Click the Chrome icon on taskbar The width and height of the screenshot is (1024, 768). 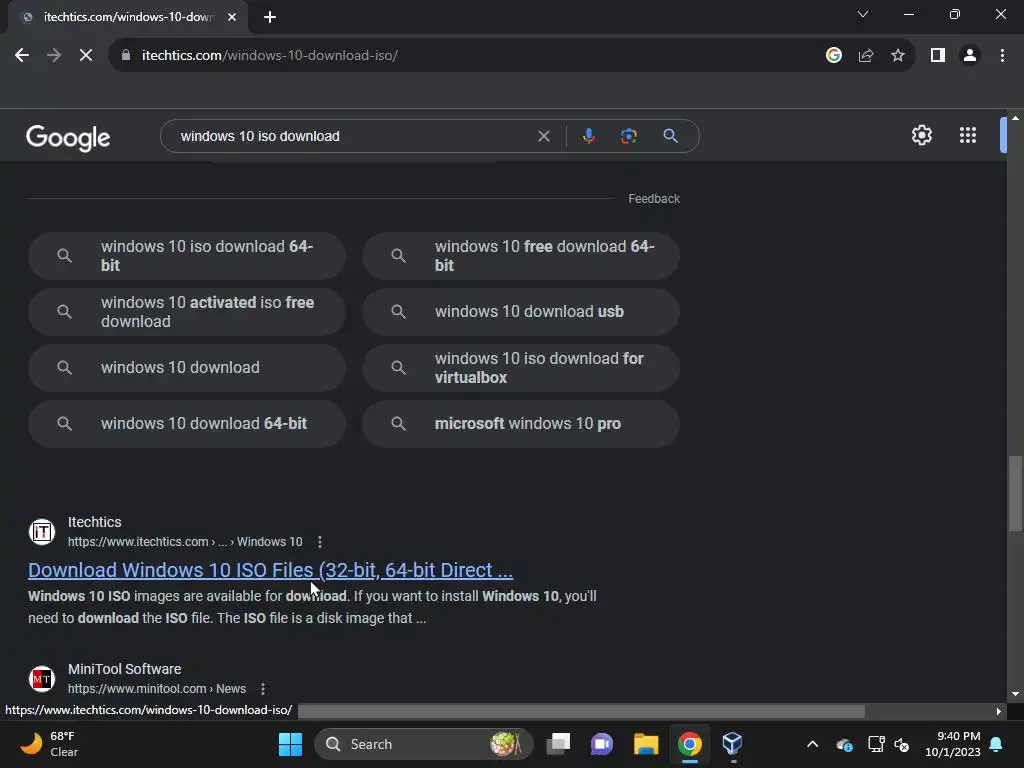coord(690,744)
